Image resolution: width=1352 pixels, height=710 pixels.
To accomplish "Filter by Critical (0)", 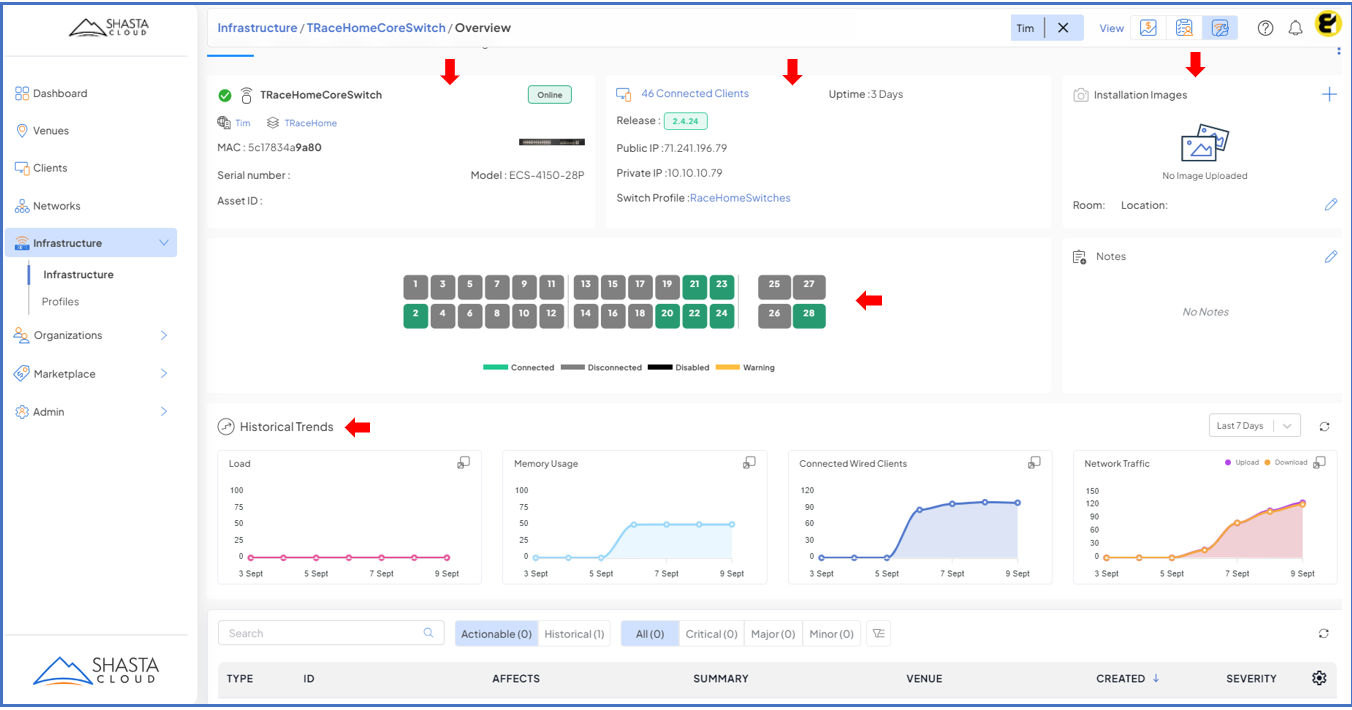I will coord(711,634).
